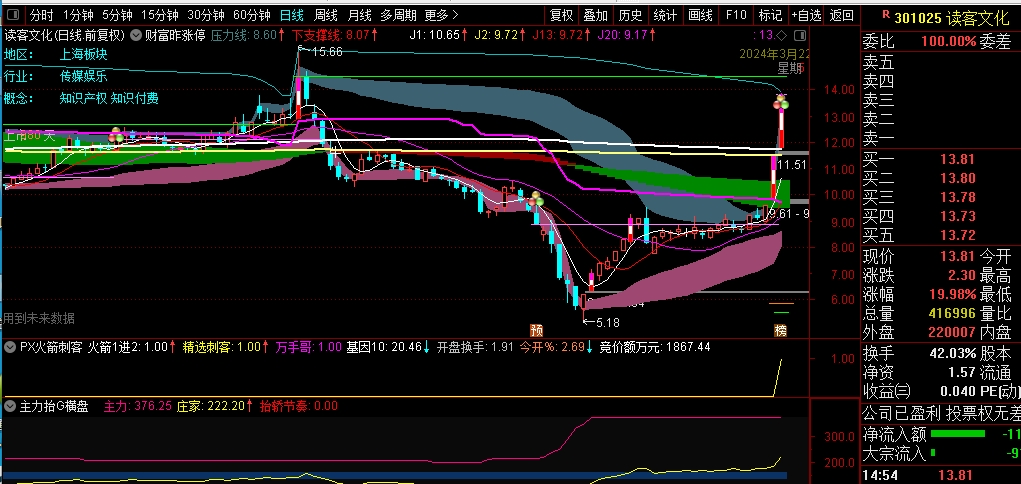The image size is (1021, 484).
Task: Select the 60分钟 period tab
Action: pyautogui.click(x=252, y=14)
